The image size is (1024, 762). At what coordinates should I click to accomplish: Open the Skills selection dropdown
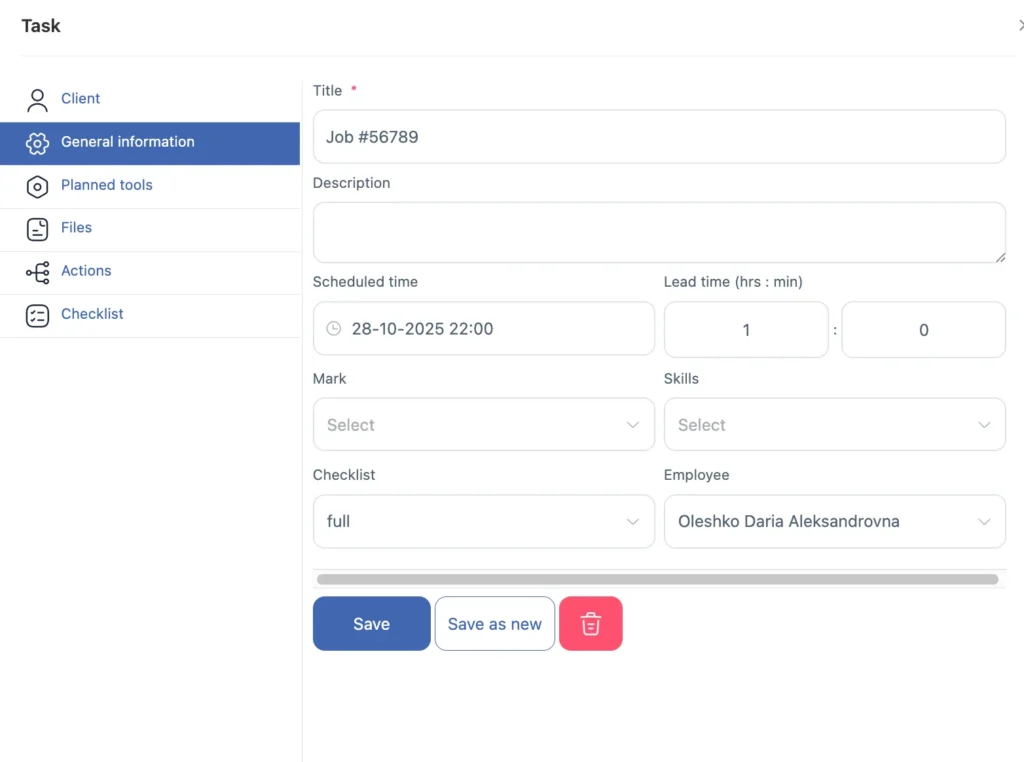click(x=835, y=424)
